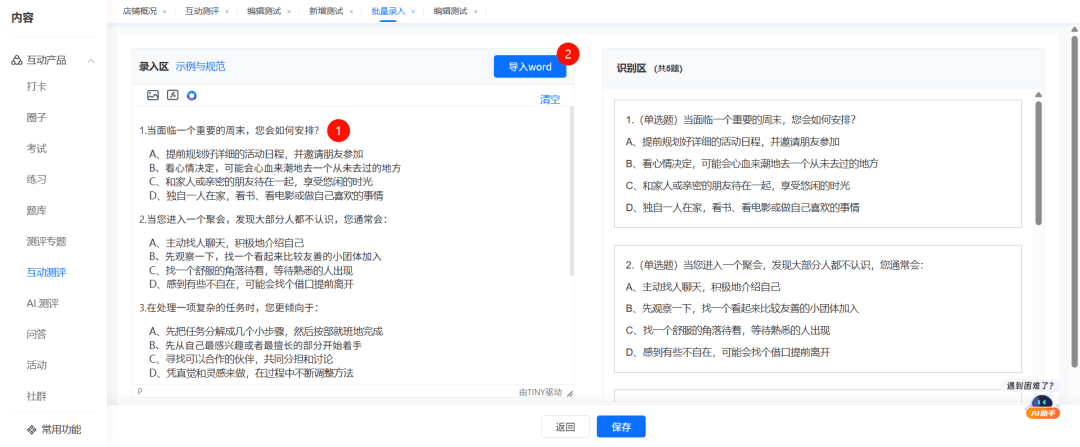Close the 新增测试 tab
Image resolution: width=1080 pixels, height=447 pixels.
click(350, 11)
